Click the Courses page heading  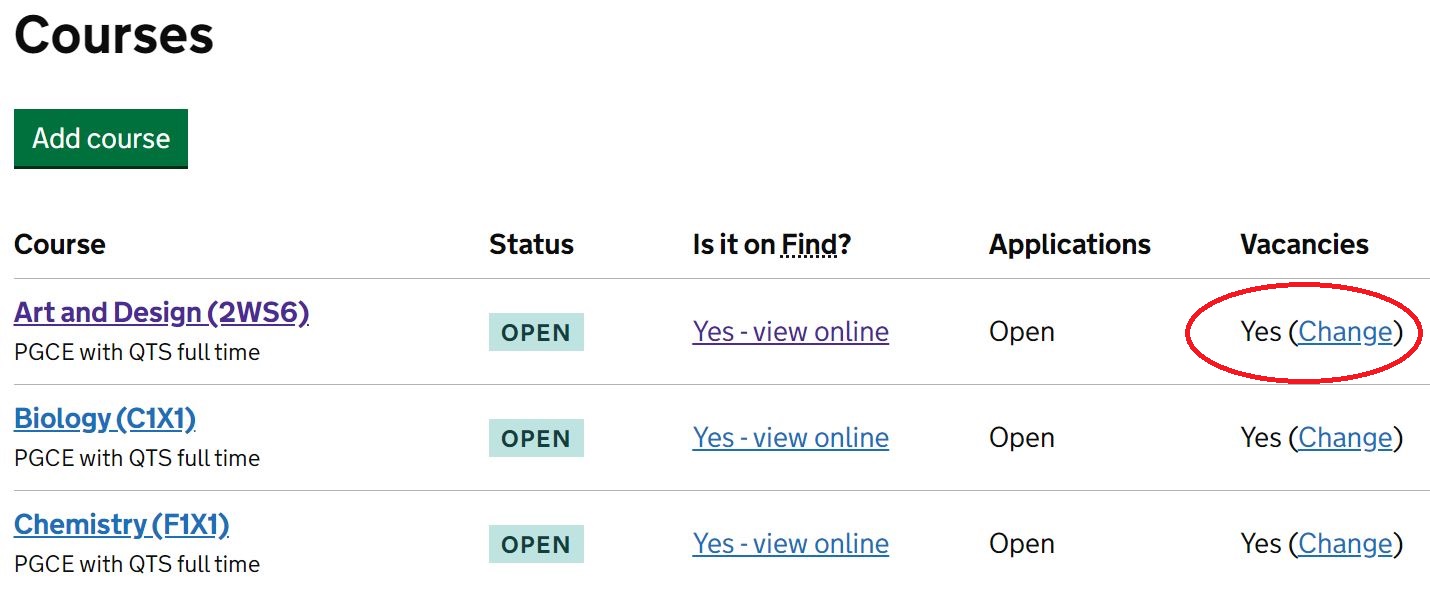point(114,35)
